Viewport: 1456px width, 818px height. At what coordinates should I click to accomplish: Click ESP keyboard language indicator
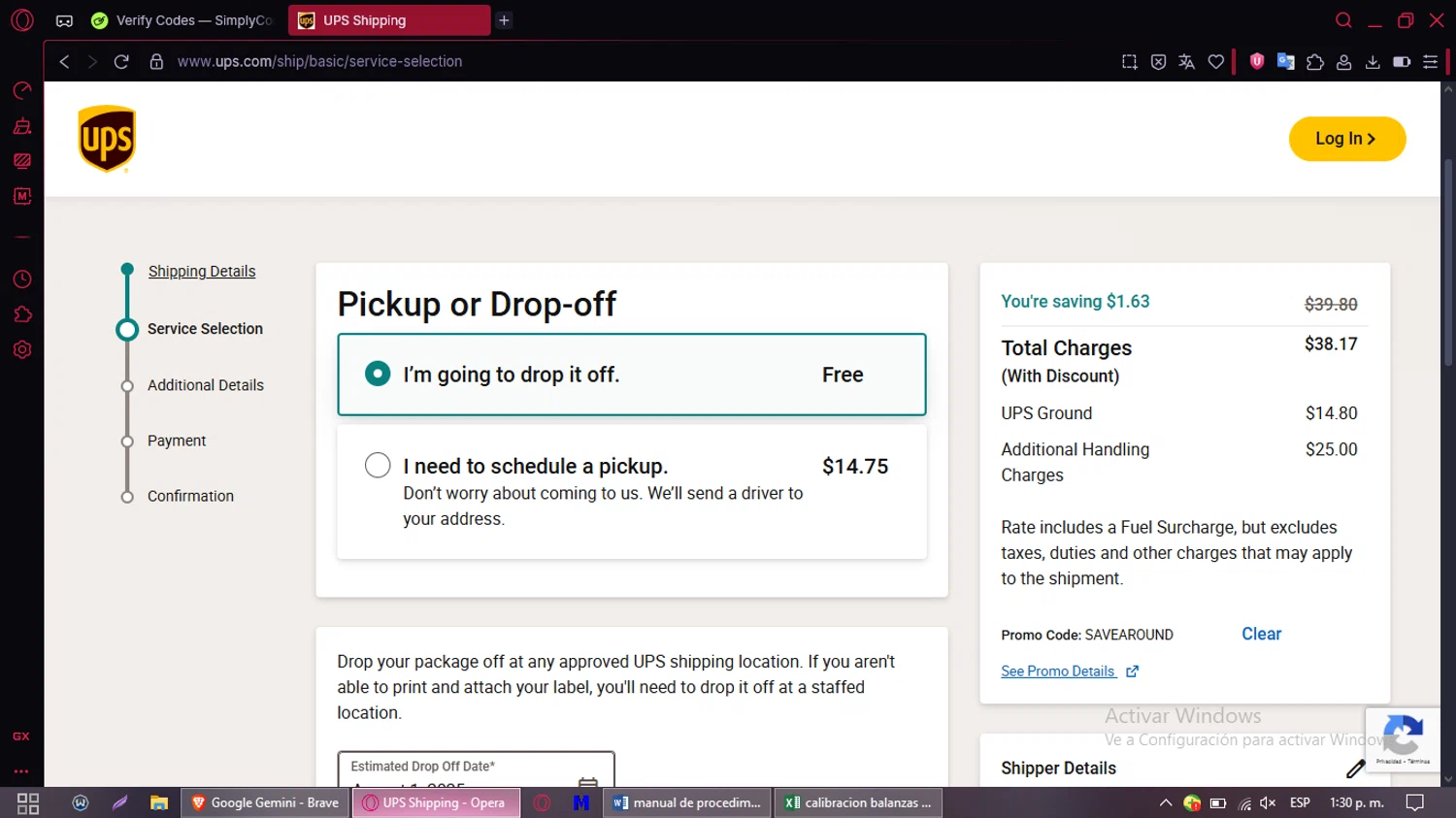(x=1300, y=803)
